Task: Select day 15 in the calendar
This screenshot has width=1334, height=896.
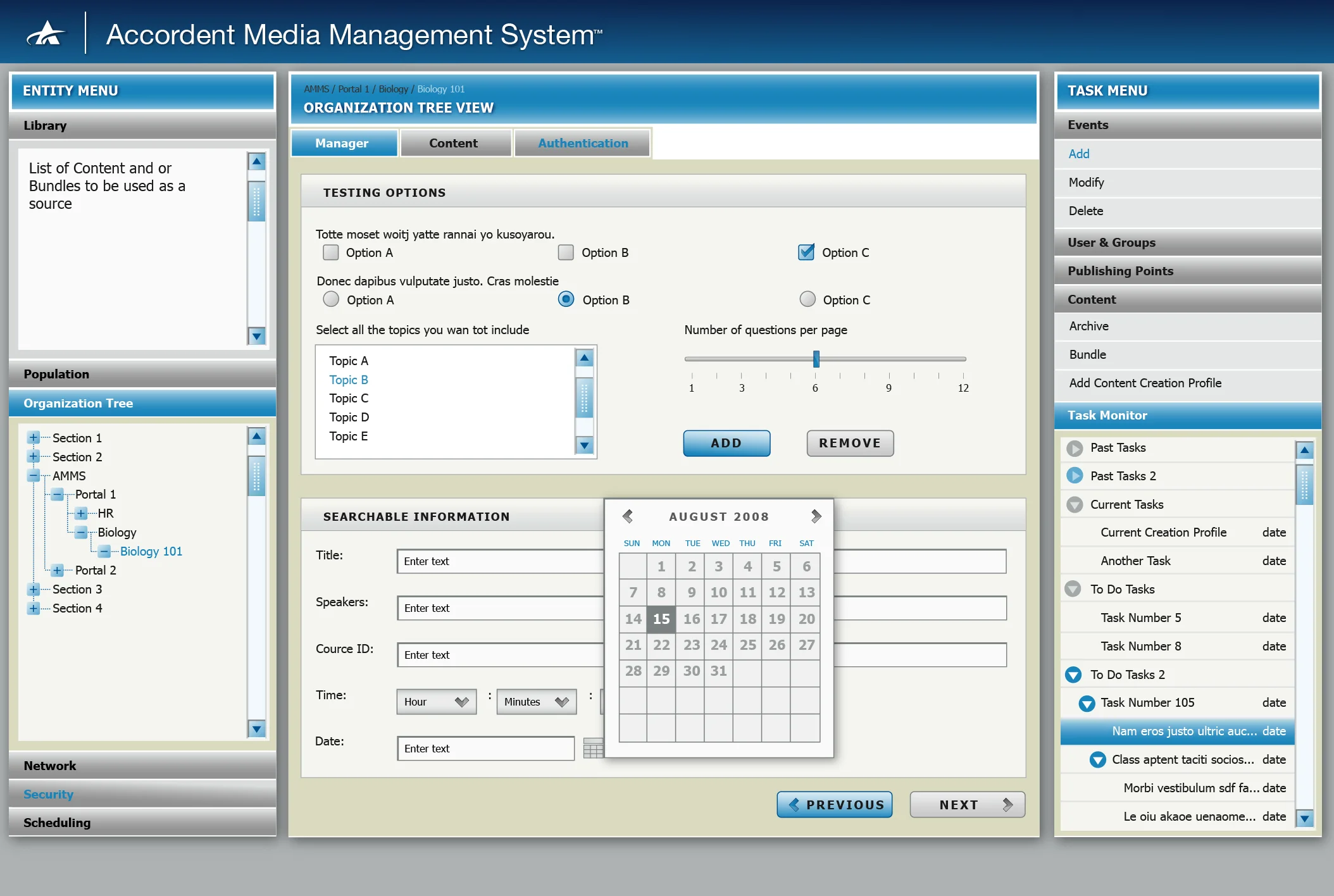Action: (x=661, y=619)
